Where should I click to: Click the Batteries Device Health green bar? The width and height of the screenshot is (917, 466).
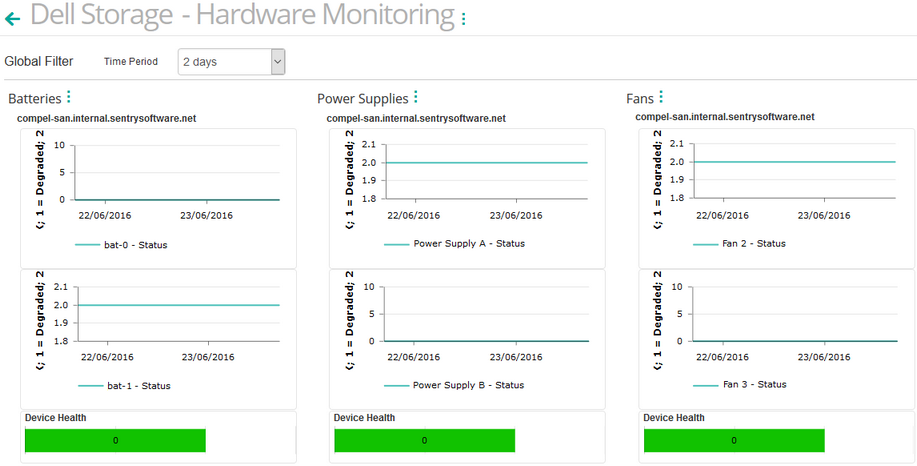pos(115,440)
